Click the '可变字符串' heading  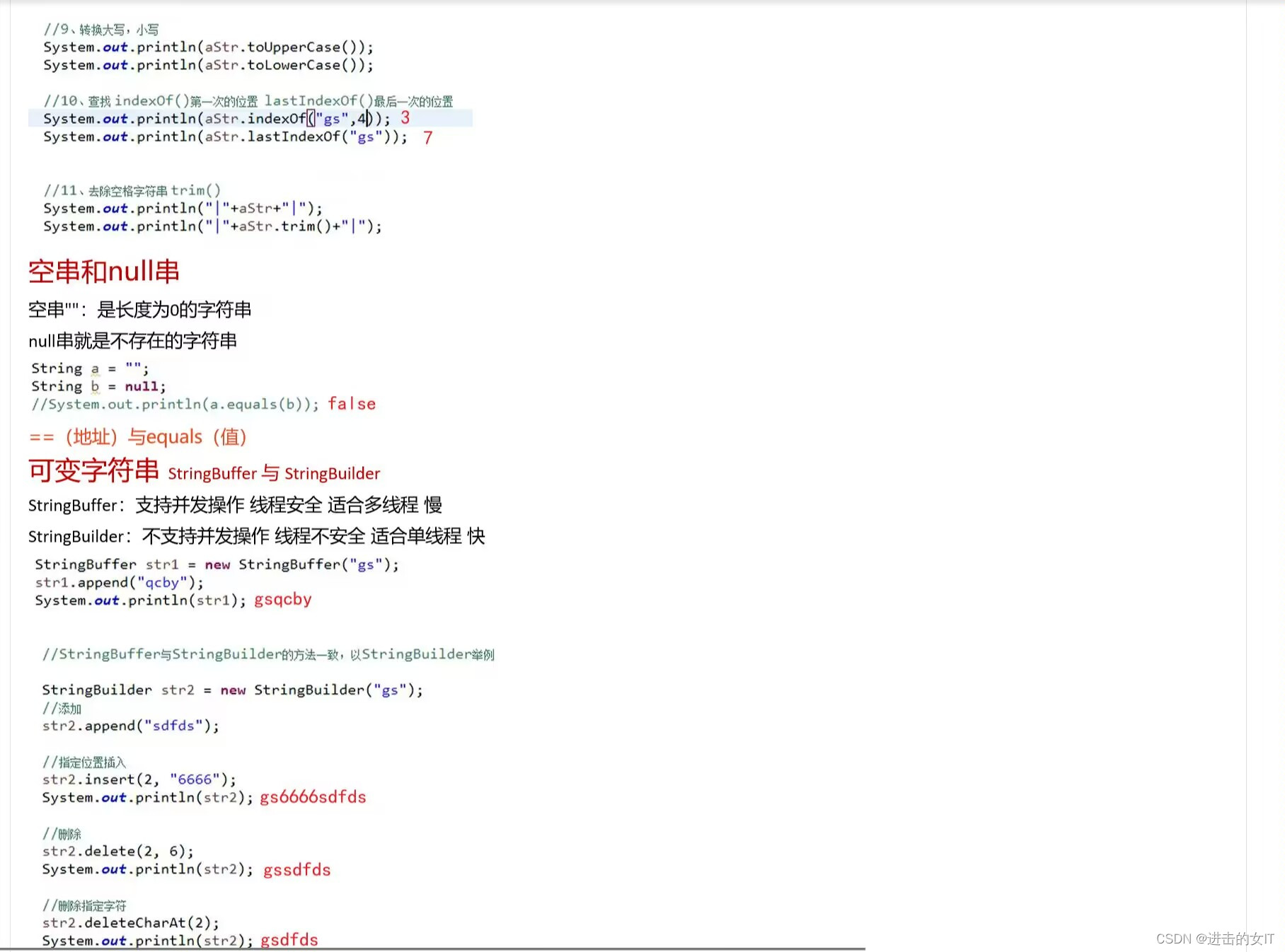coord(94,470)
